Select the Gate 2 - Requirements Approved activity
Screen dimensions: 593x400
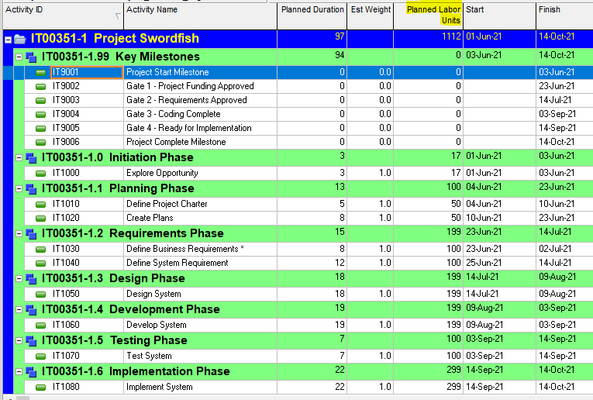[x=187, y=100]
